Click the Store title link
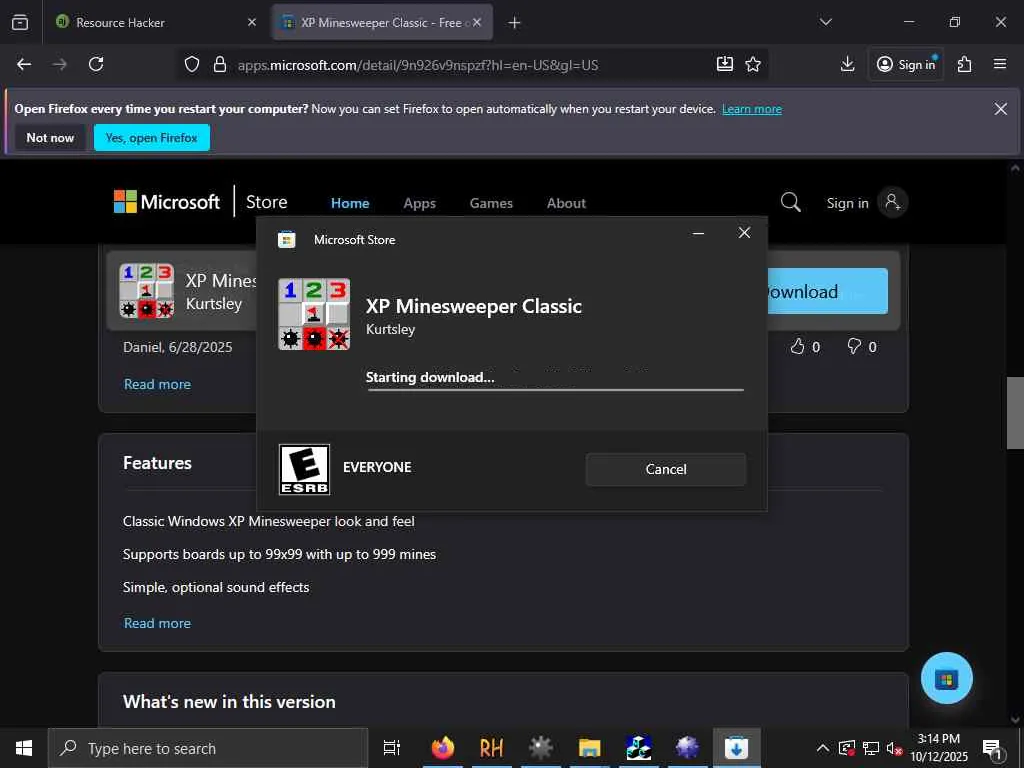1024x768 pixels. tap(266, 202)
